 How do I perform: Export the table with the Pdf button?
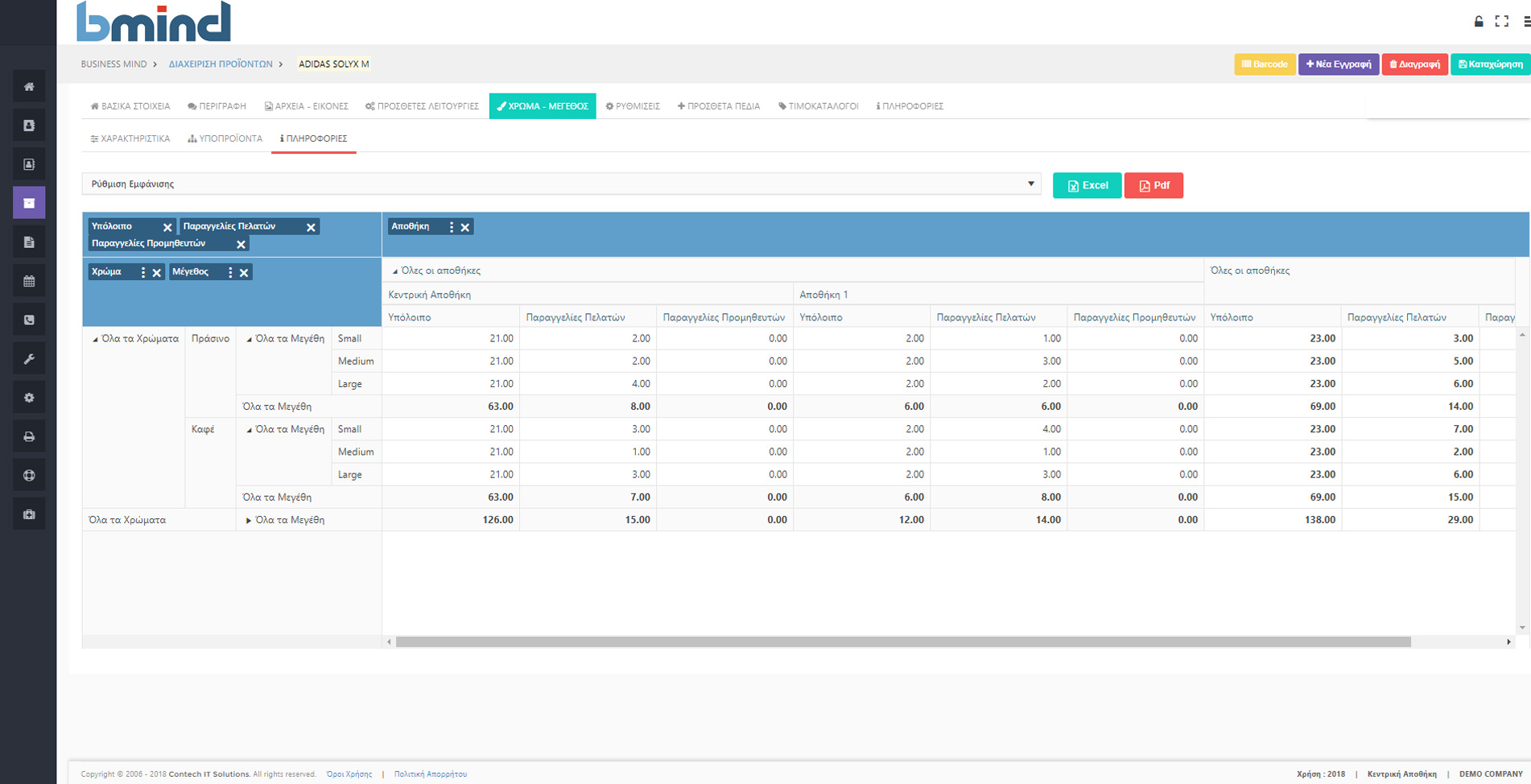[x=1153, y=185]
